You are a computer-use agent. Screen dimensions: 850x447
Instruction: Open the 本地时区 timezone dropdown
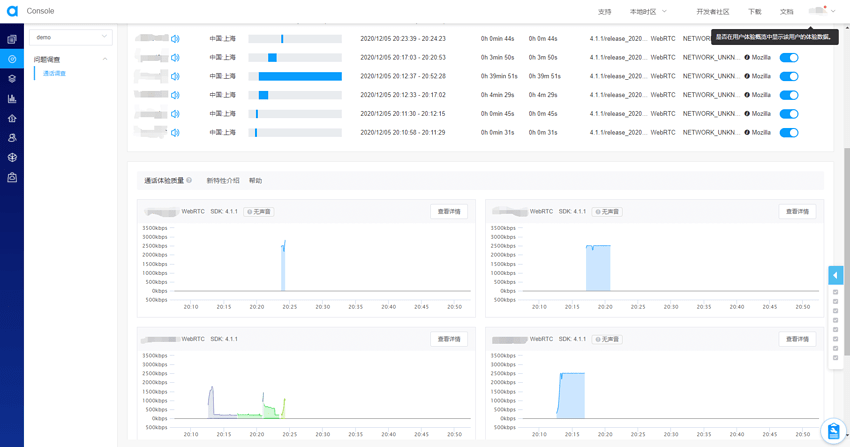tap(648, 11)
